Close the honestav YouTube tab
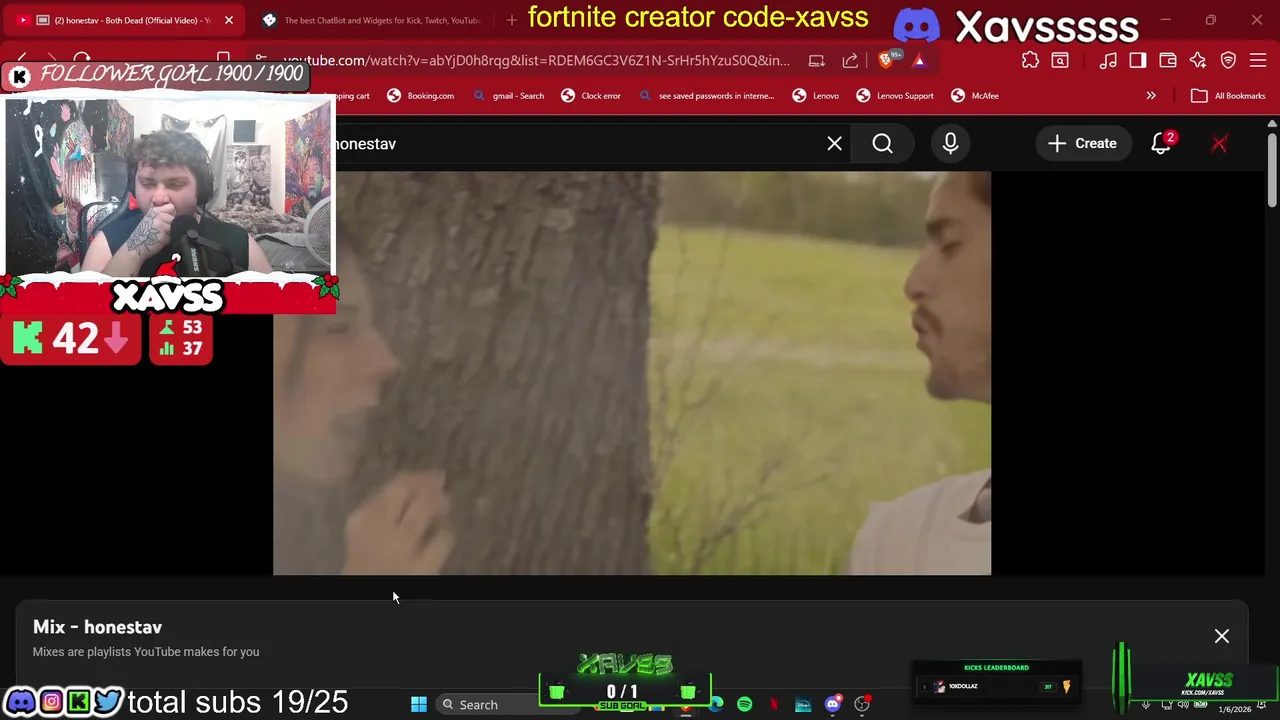1280x720 pixels. coord(228,20)
